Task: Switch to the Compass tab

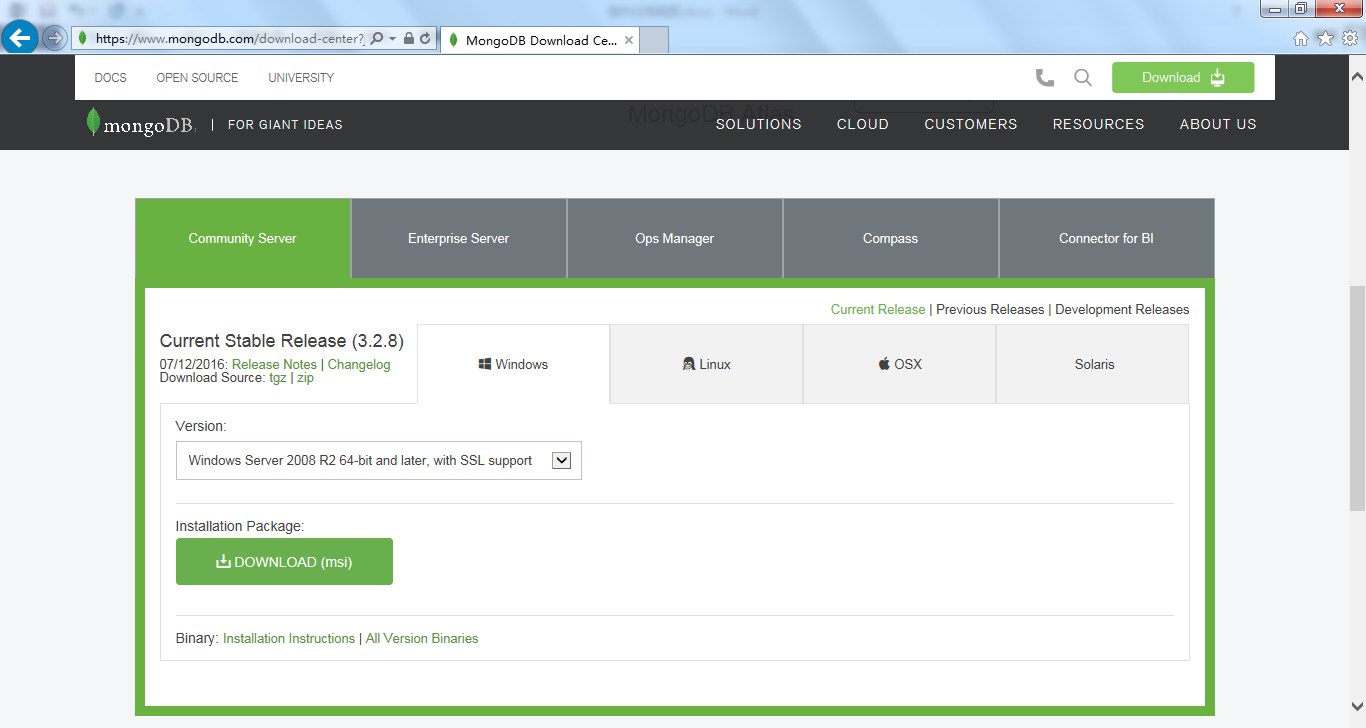Action: click(891, 238)
